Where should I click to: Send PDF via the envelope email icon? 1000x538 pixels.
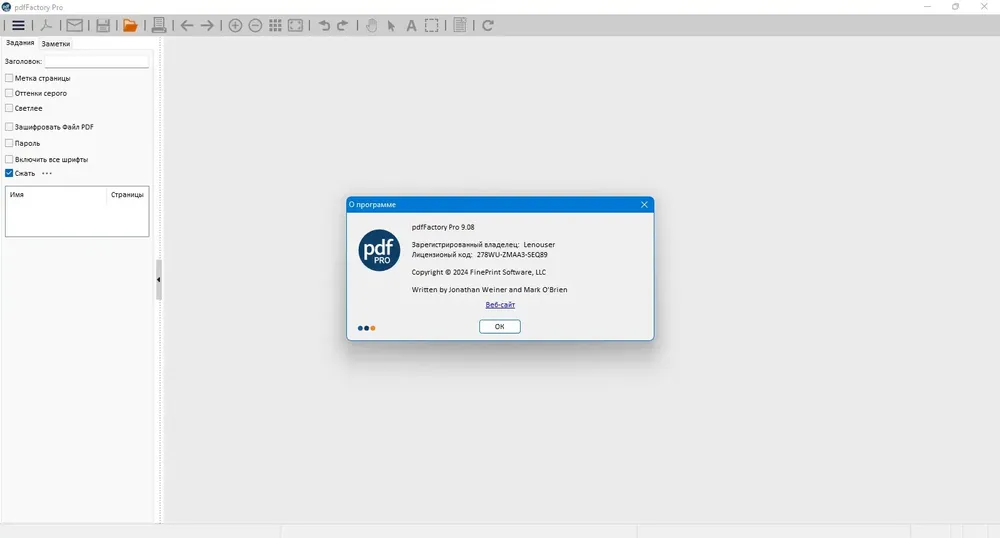pyautogui.click(x=75, y=25)
